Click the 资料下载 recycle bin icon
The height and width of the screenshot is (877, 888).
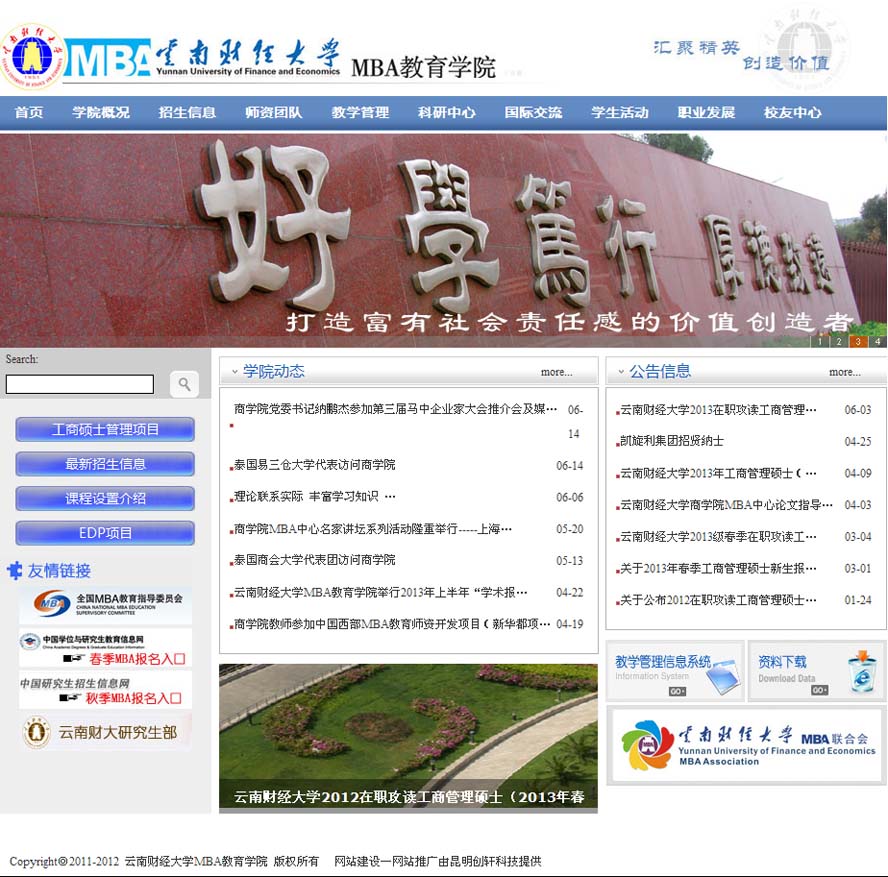863,672
